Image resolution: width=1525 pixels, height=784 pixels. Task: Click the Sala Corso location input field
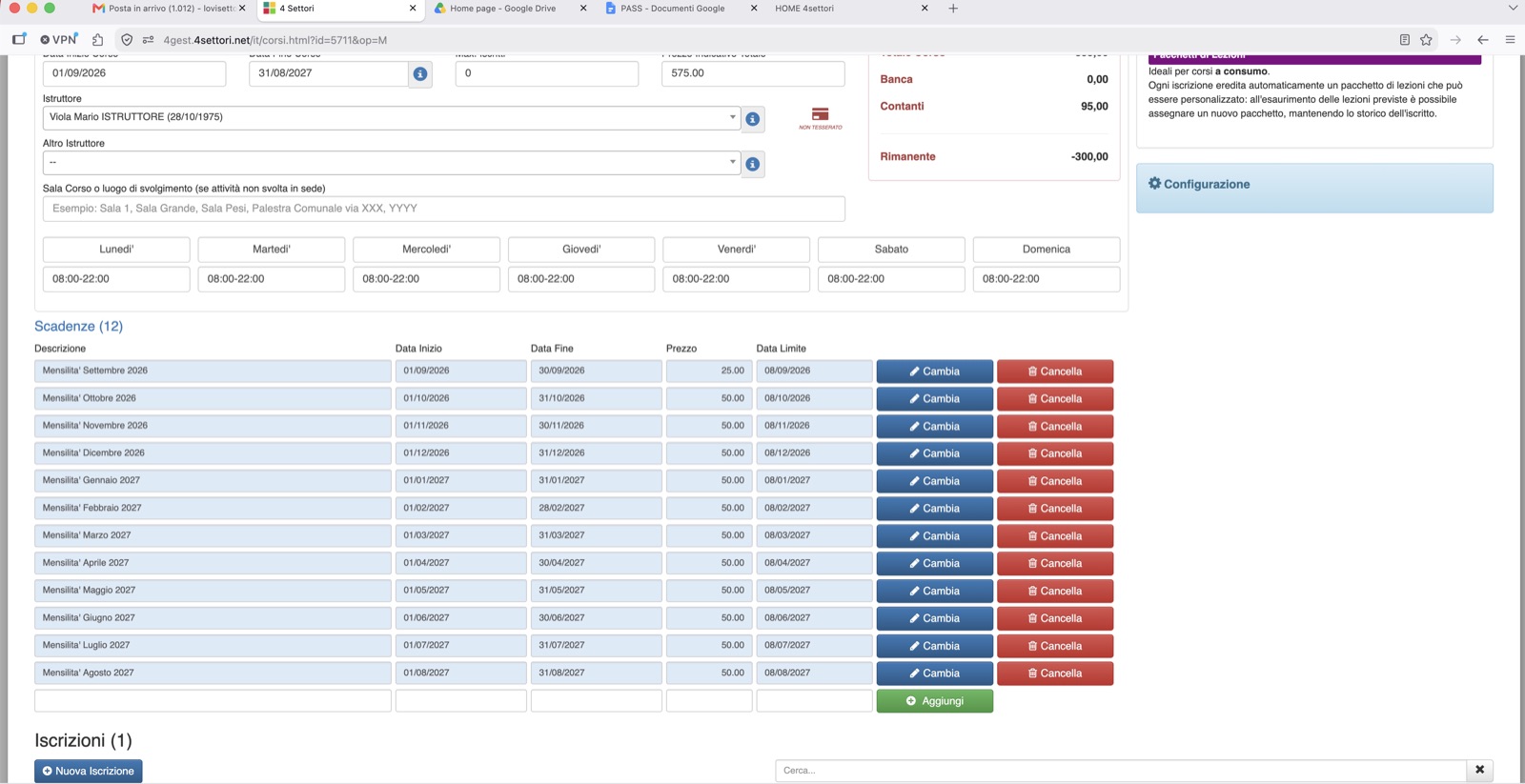tap(444, 209)
